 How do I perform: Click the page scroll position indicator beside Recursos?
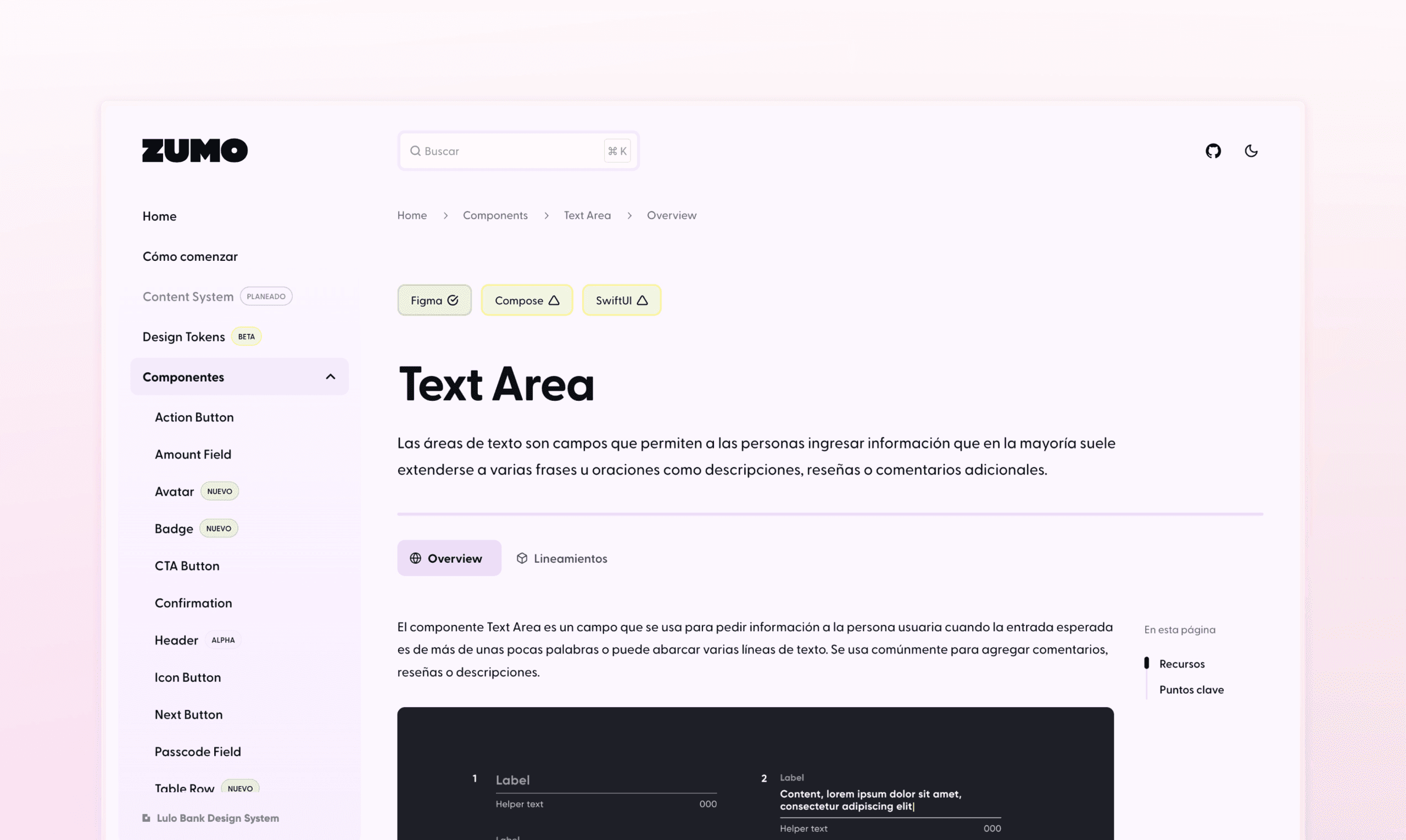1146,663
